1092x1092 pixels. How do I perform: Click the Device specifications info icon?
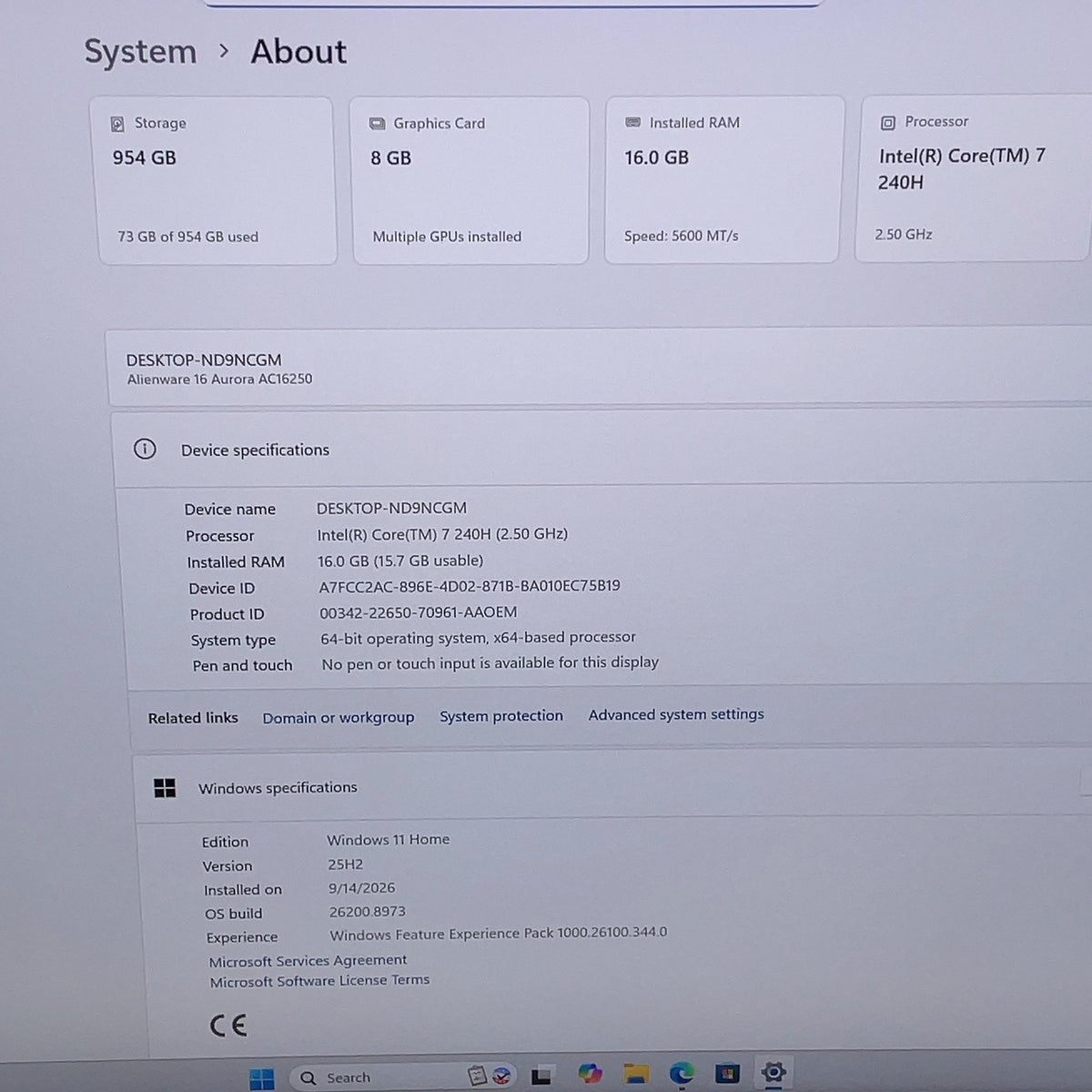(x=145, y=449)
